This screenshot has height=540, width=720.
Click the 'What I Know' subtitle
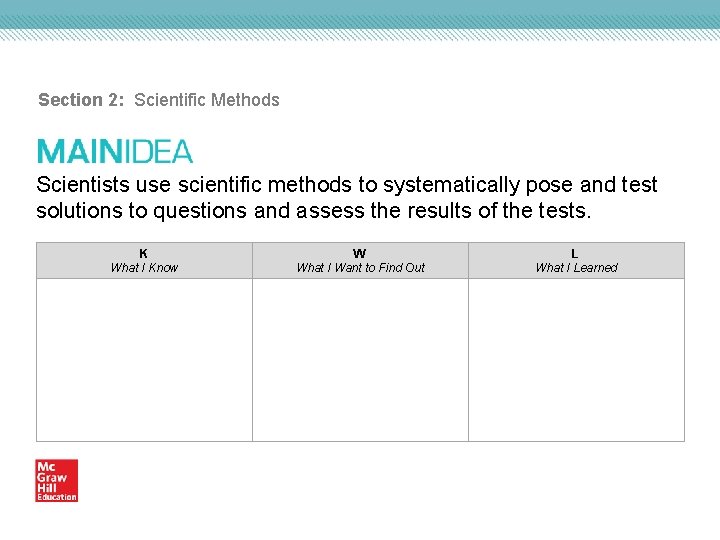click(x=144, y=268)
